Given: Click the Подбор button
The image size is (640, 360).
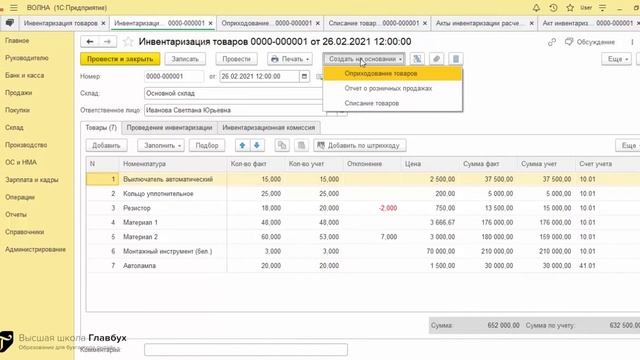Looking at the screenshot, I should (x=207, y=145).
